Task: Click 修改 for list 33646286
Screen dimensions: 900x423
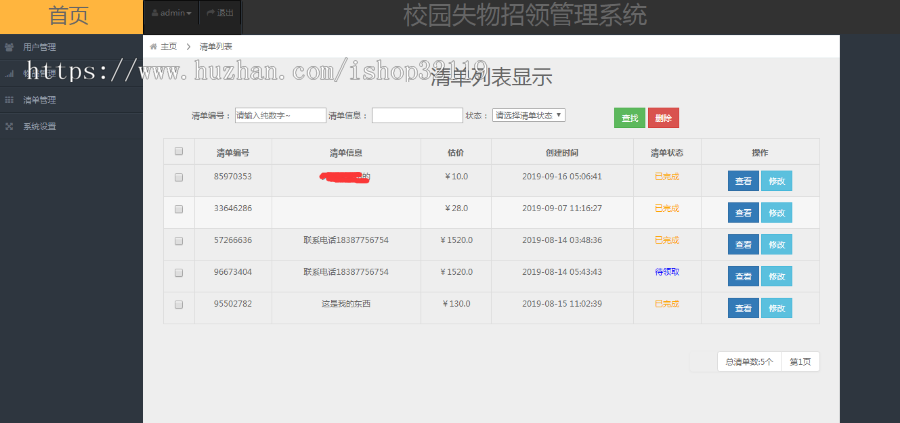Action: click(777, 212)
